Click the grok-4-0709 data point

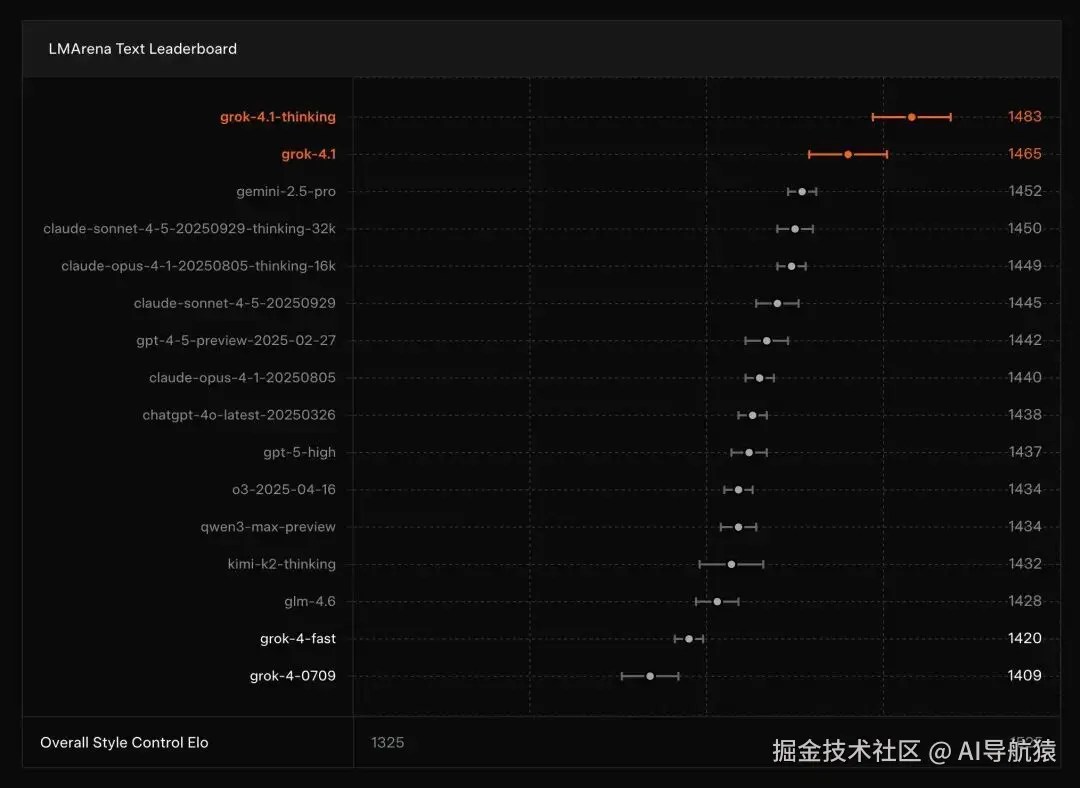650,676
